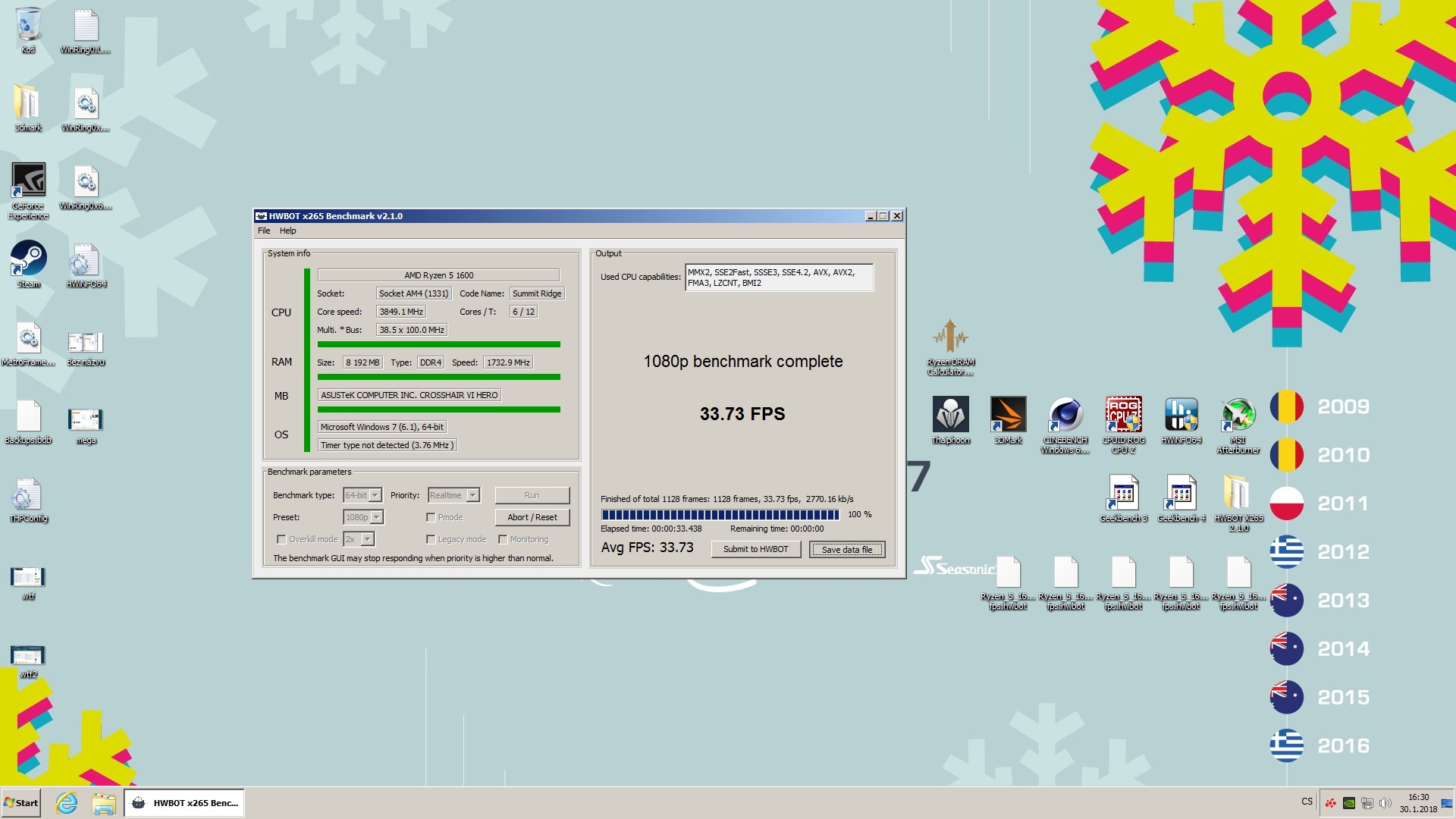Click the Used CPU capabilities text box
This screenshot has height=819, width=1456.
(x=779, y=278)
